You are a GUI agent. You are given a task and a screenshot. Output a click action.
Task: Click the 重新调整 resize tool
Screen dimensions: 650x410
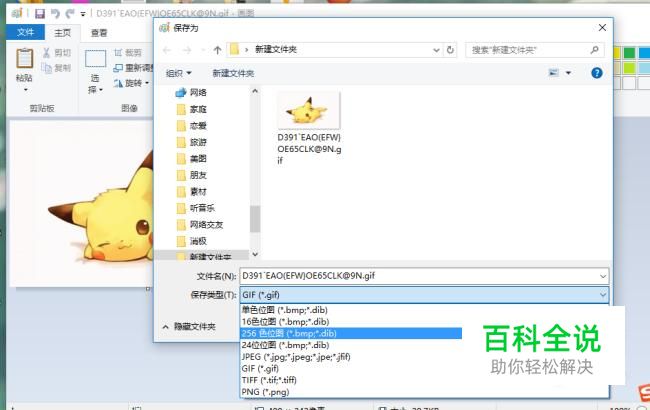pyautogui.click(x=133, y=68)
